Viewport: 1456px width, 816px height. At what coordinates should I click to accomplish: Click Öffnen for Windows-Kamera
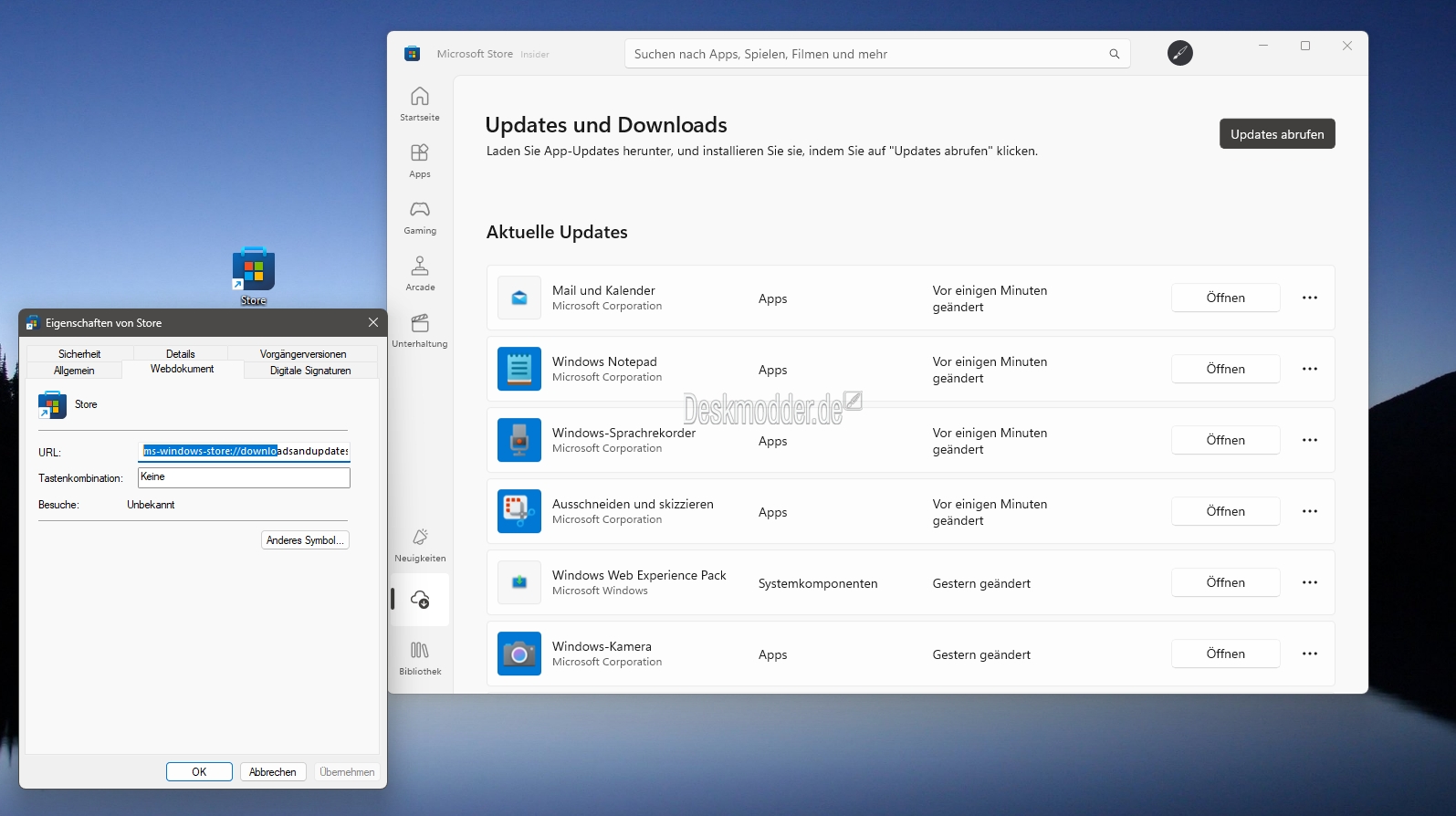coord(1225,654)
